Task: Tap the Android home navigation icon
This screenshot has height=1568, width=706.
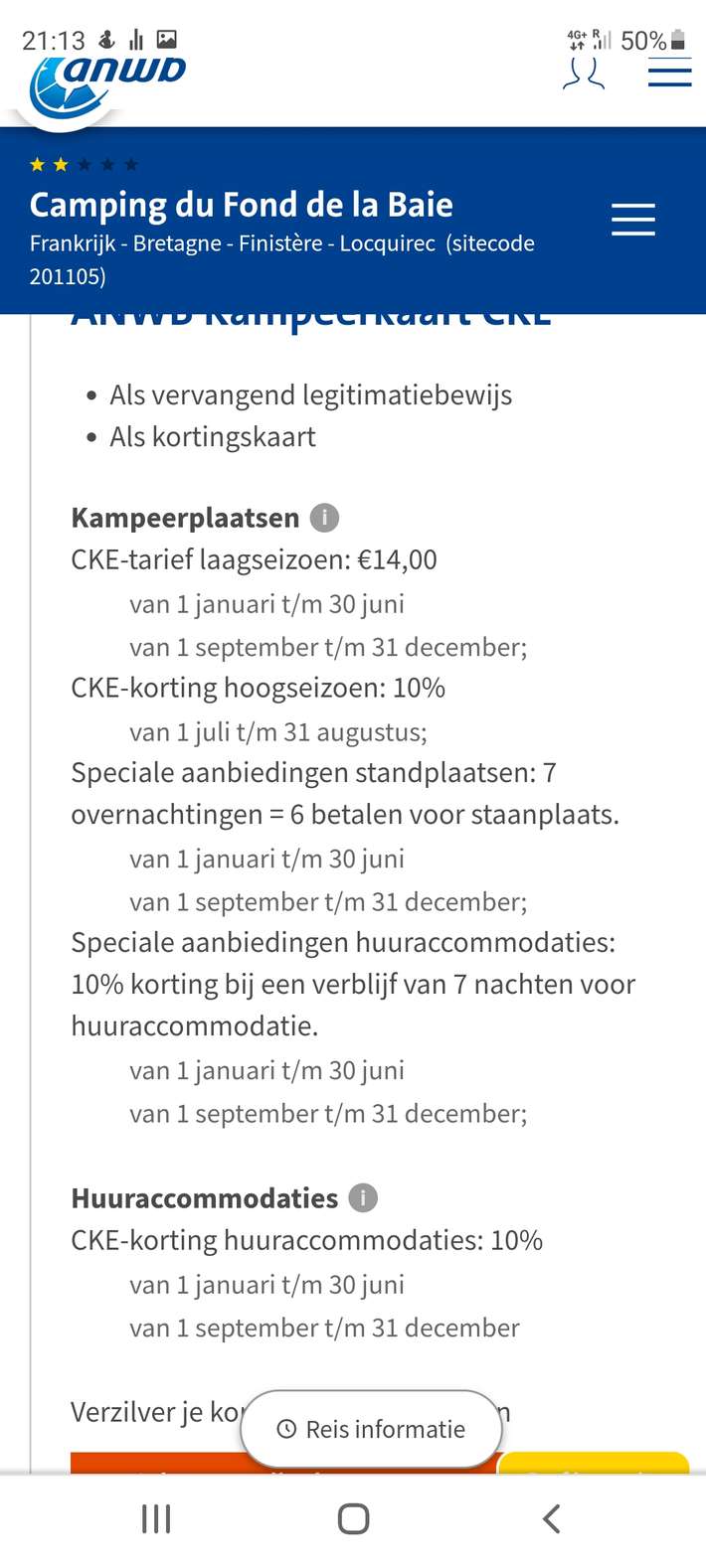Action: 353,1518
